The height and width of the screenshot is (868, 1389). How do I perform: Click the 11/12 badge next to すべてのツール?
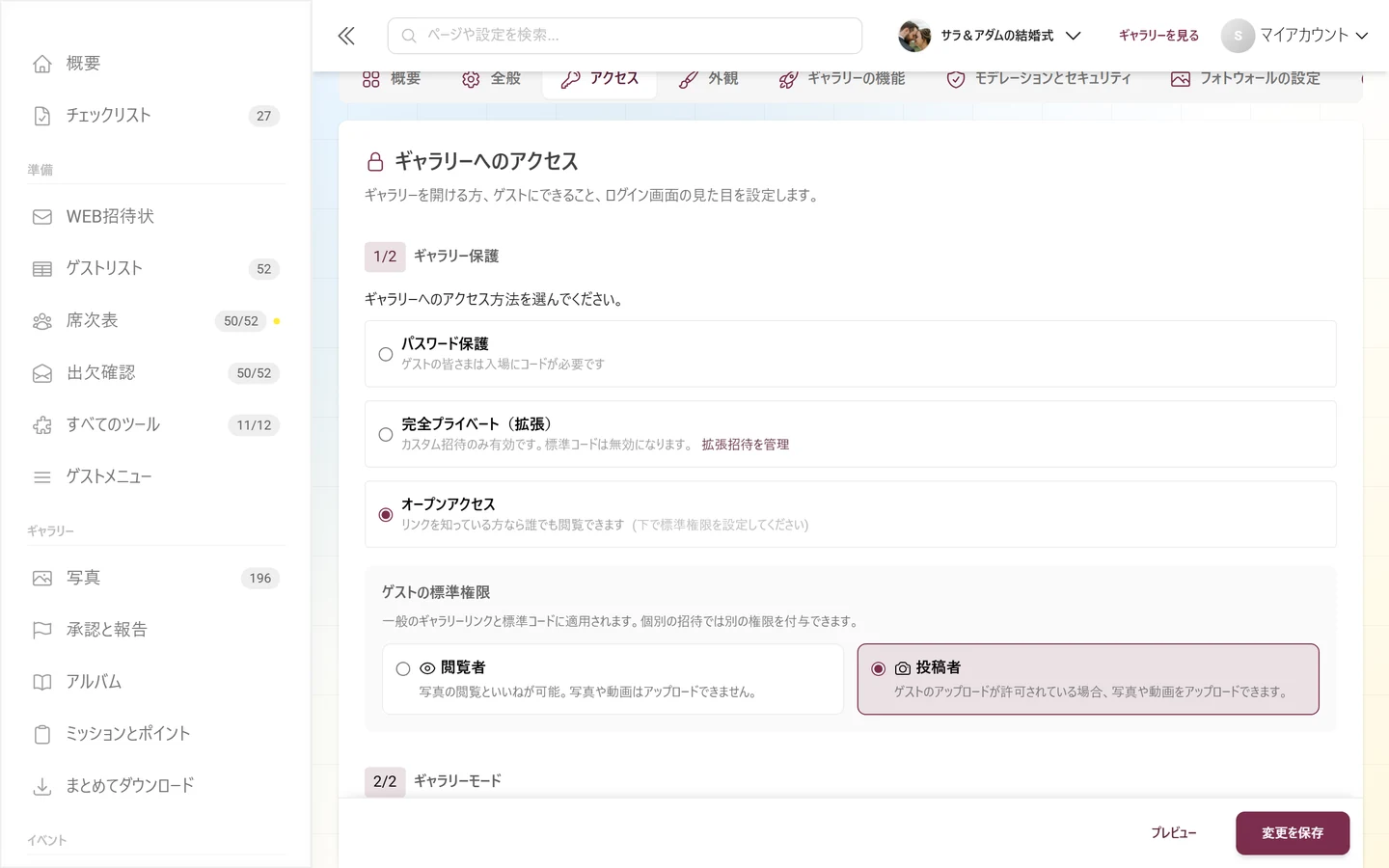point(254,425)
